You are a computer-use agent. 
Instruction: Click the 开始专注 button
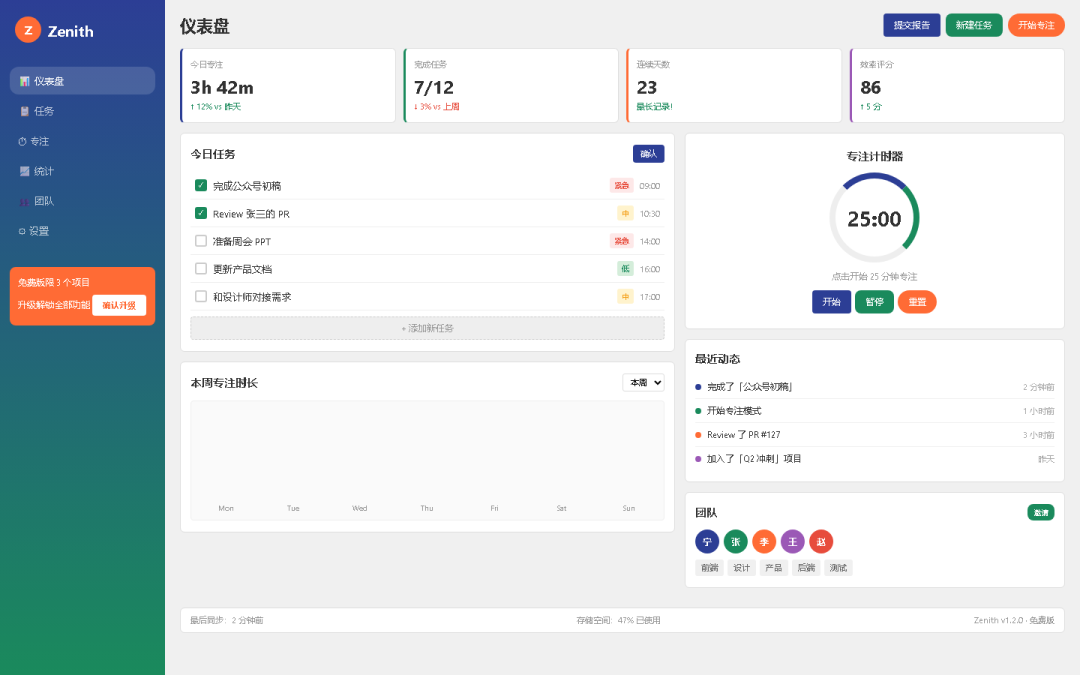coord(1036,25)
